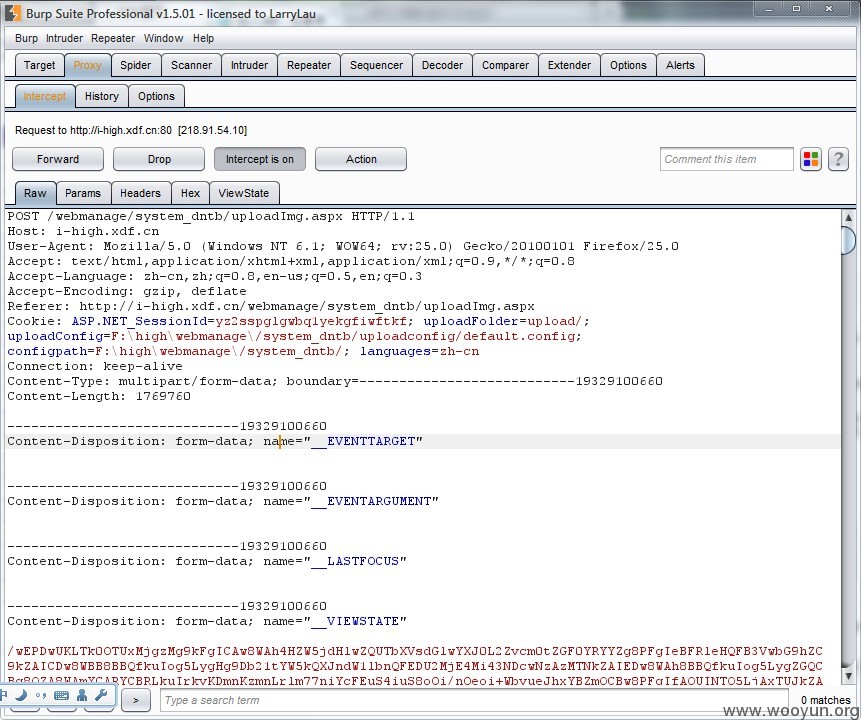Forward the intercepted request
861x720 pixels.
58,159
